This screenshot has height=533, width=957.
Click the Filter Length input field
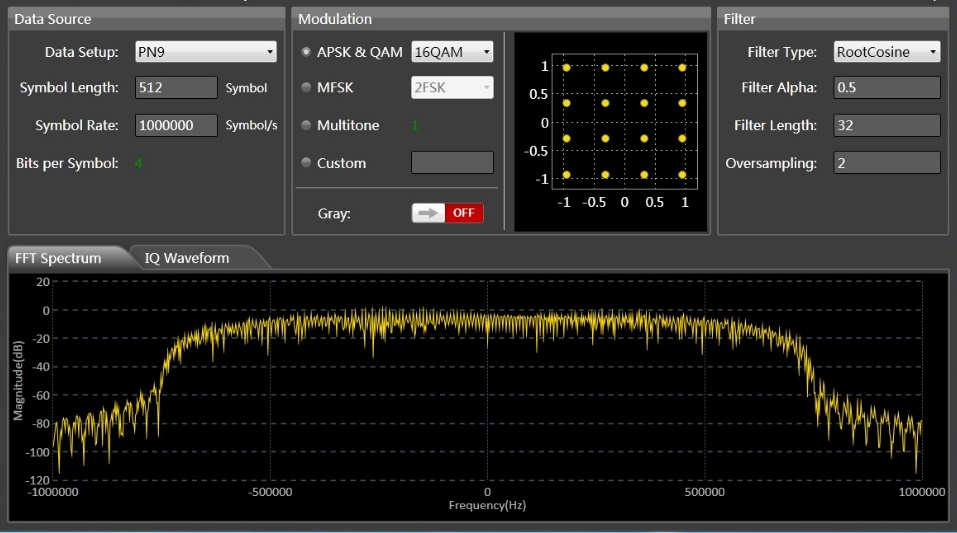coord(886,126)
